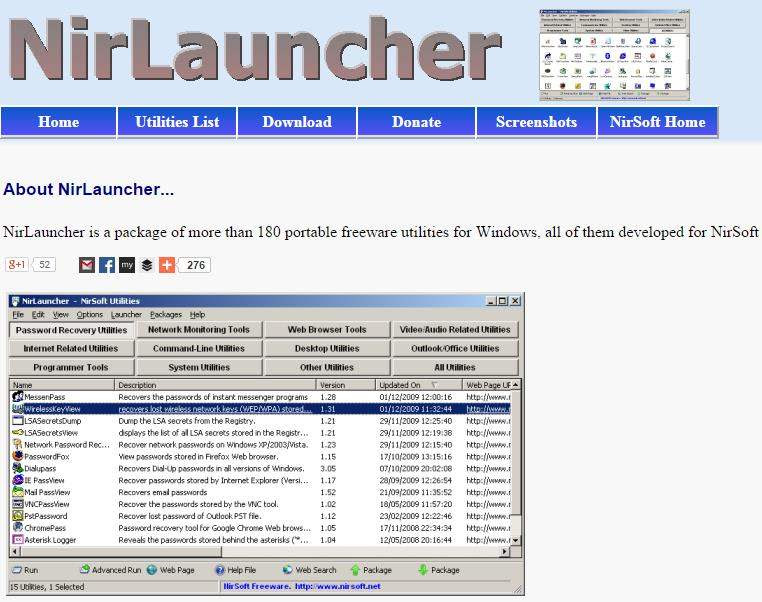Go to the Home page
Image resolution: width=762 pixels, height=602 pixels.
tap(59, 121)
